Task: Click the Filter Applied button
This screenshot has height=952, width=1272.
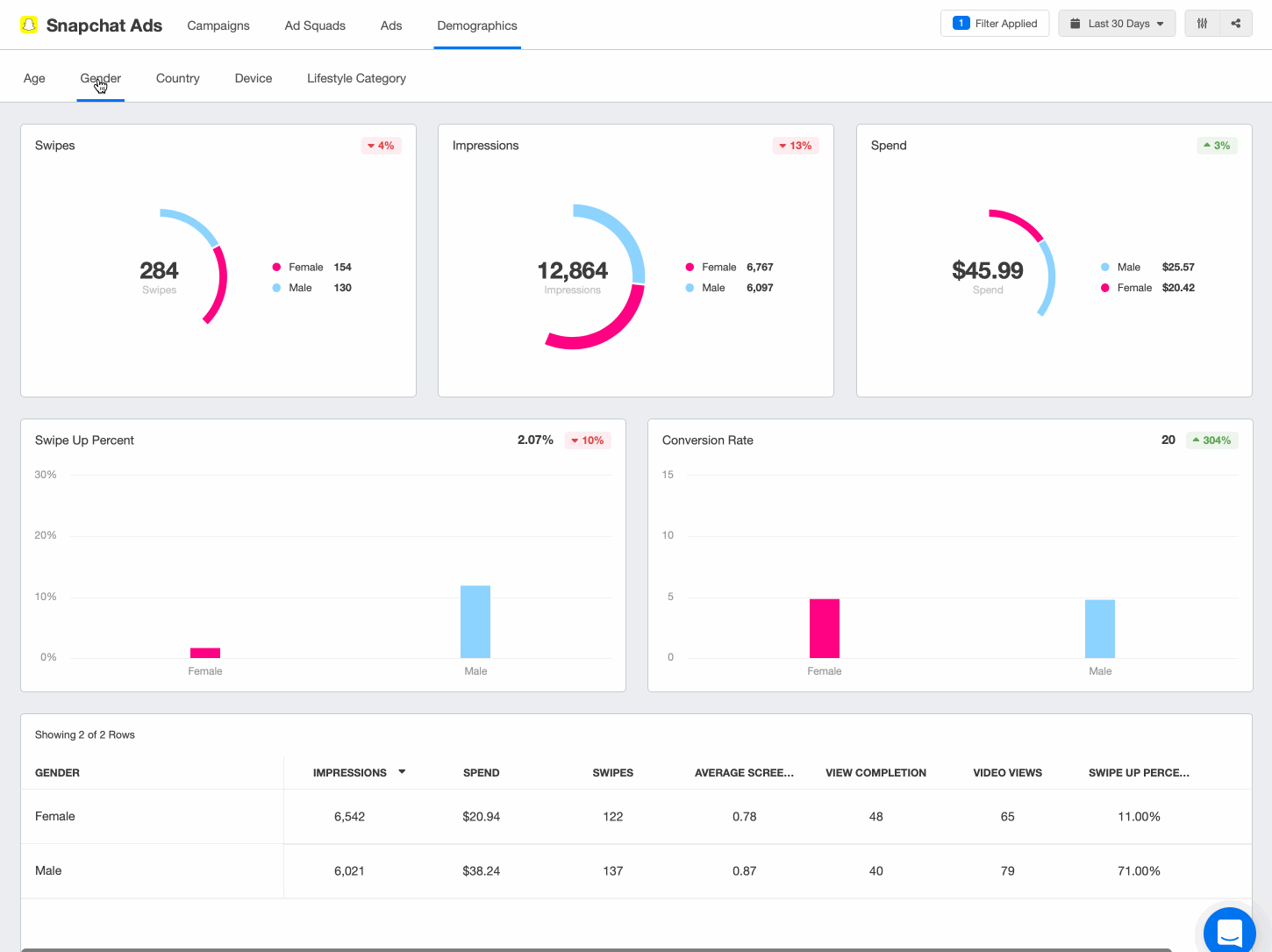Action: point(994,23)
